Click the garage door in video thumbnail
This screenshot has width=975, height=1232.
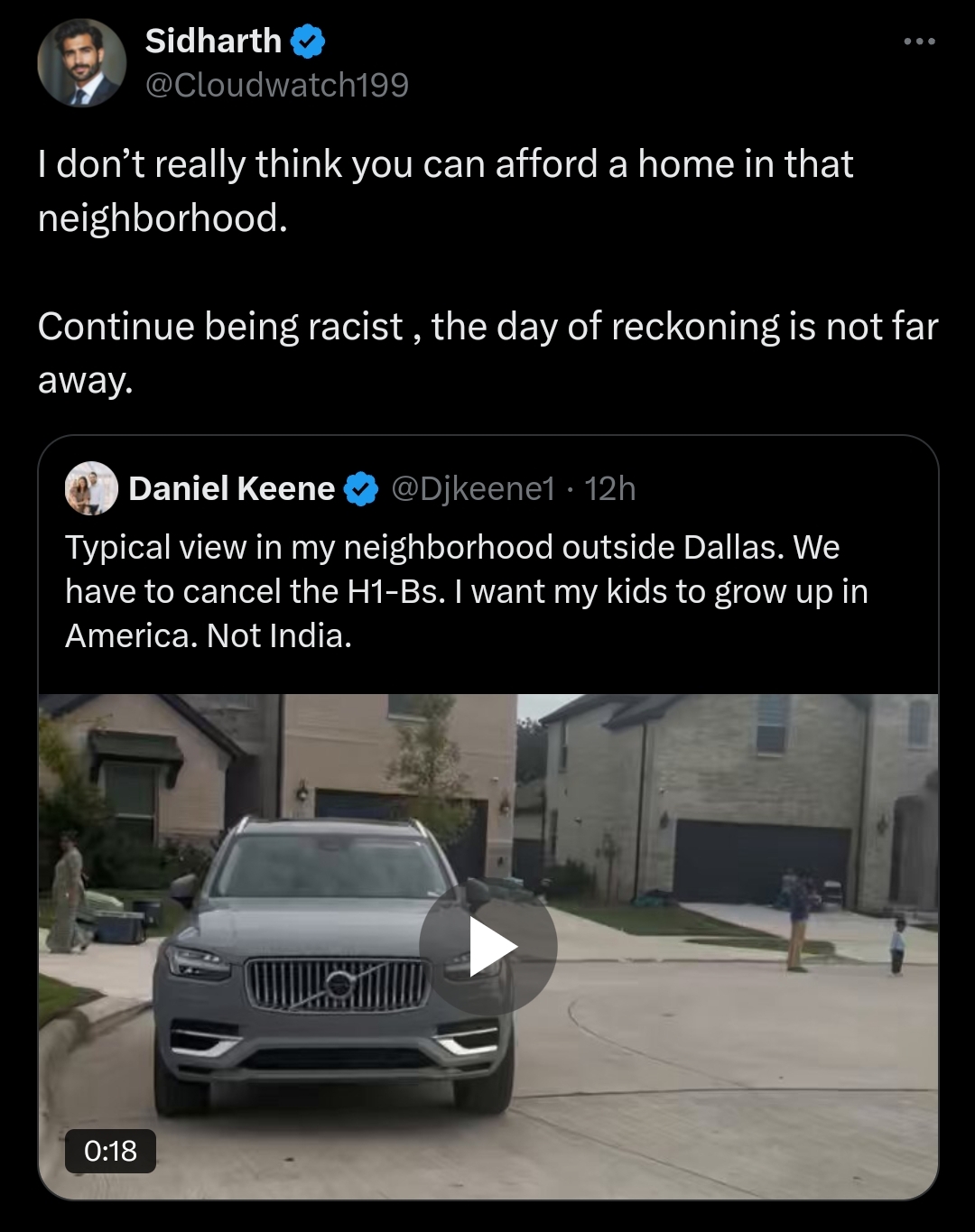pos(761,861)
